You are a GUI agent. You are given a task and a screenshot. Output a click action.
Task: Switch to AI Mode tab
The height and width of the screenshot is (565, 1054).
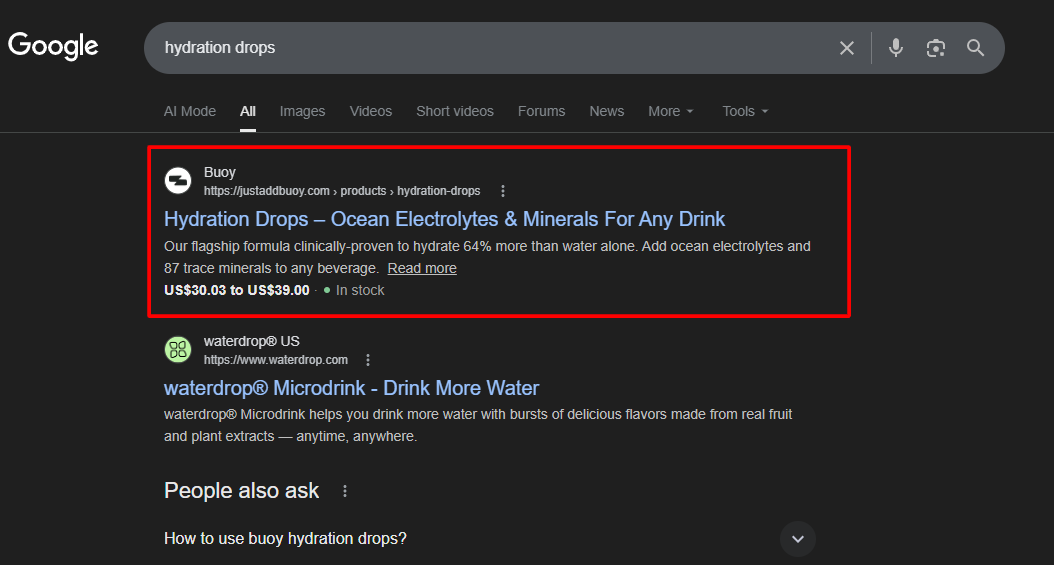(190, 111)
